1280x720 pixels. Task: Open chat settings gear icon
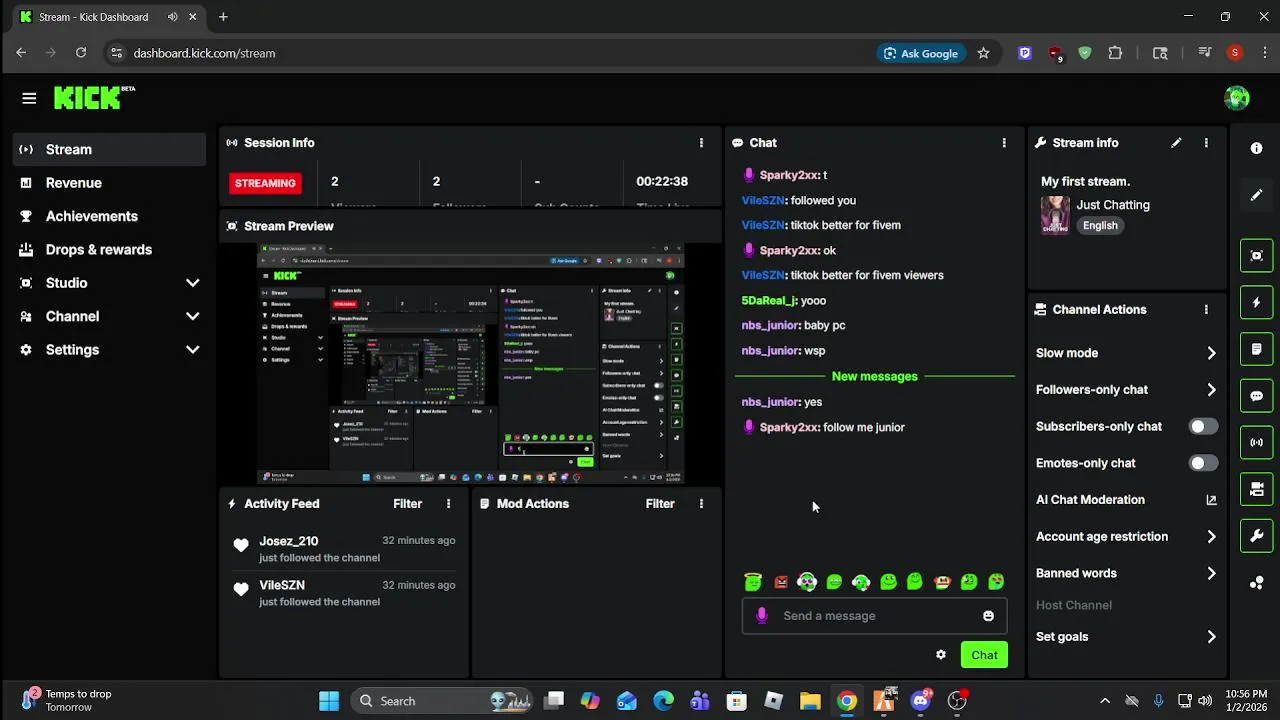click(x=941, y=655)
